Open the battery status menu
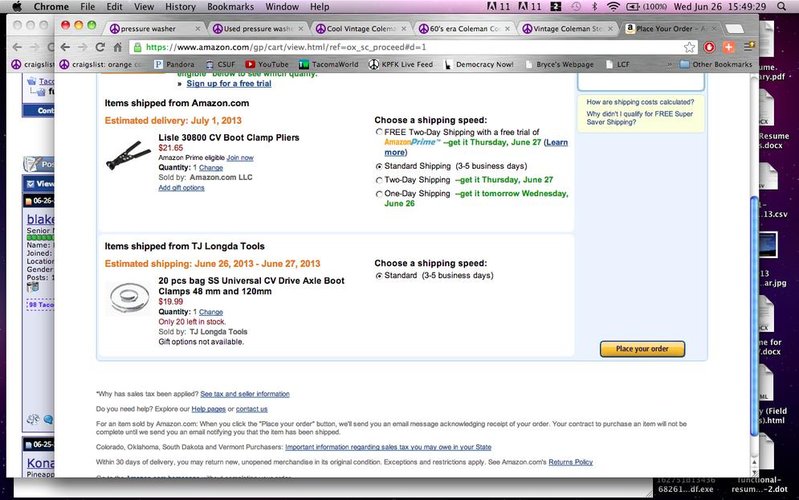 [646, 7]
